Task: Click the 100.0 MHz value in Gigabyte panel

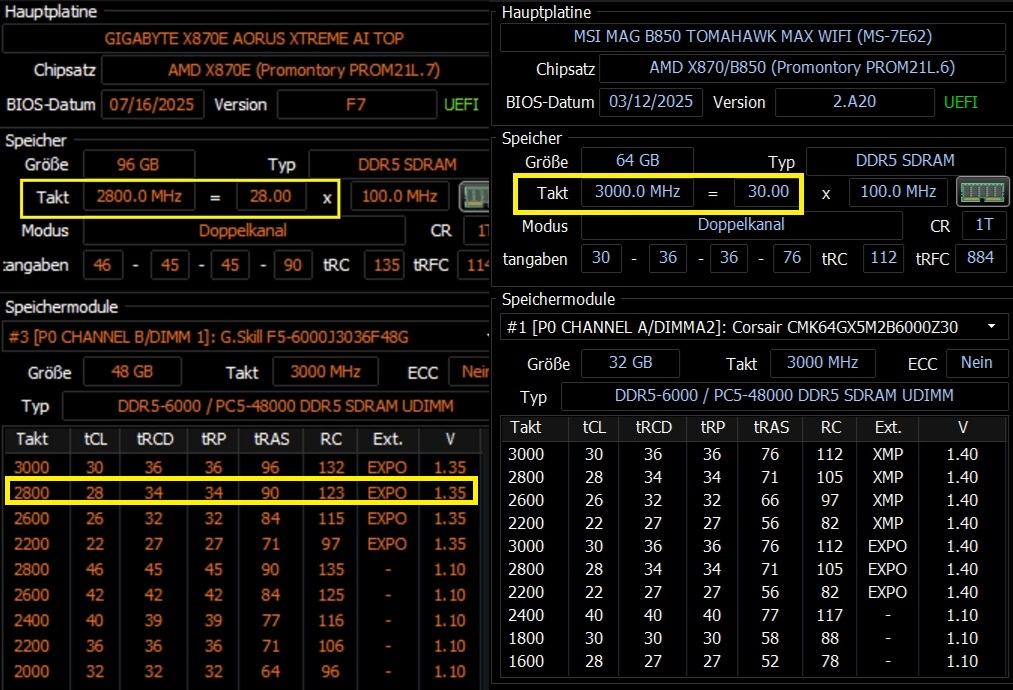Action: tap(400, 196)
